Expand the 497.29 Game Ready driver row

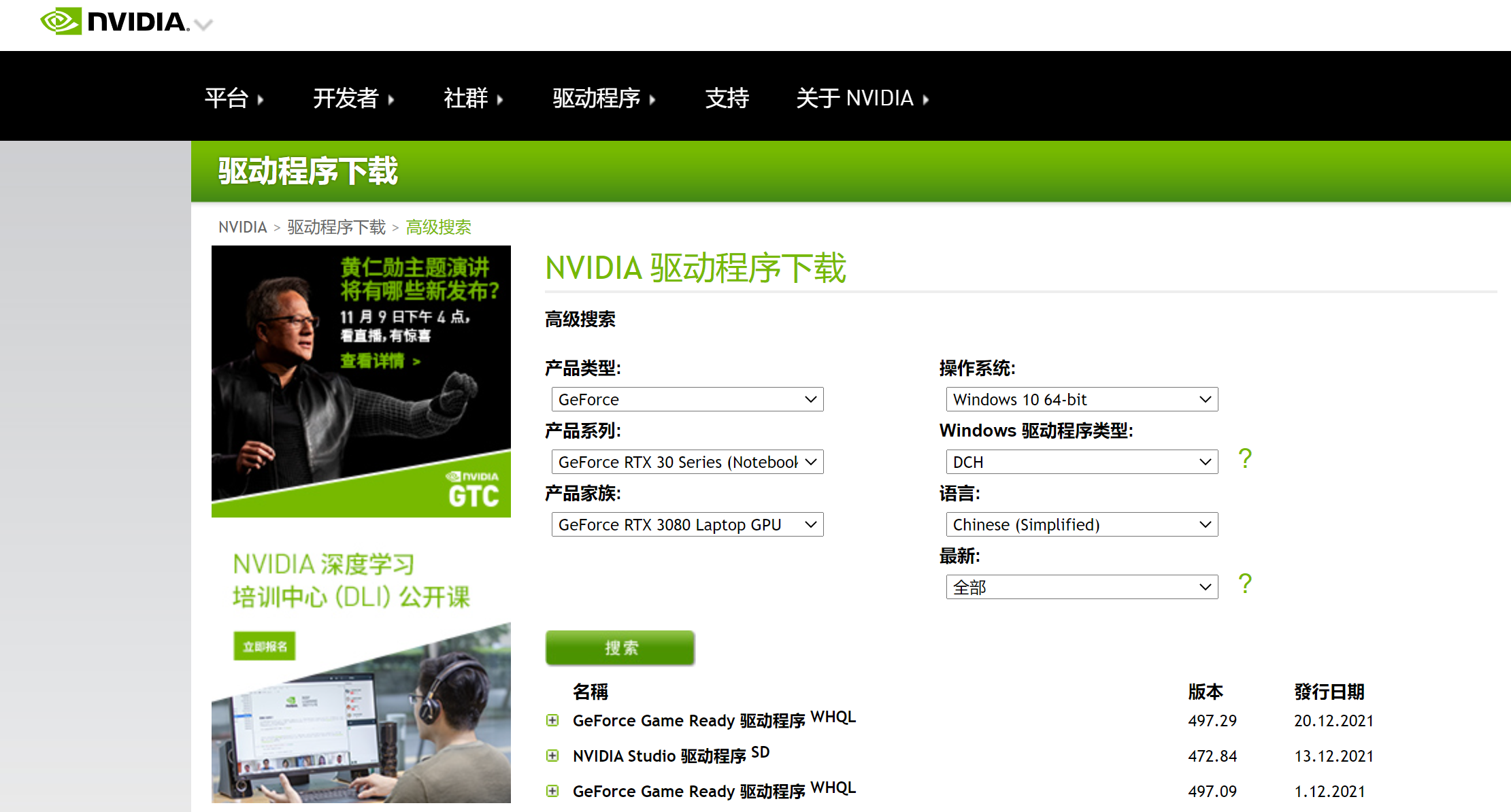(x=552, y=720)
